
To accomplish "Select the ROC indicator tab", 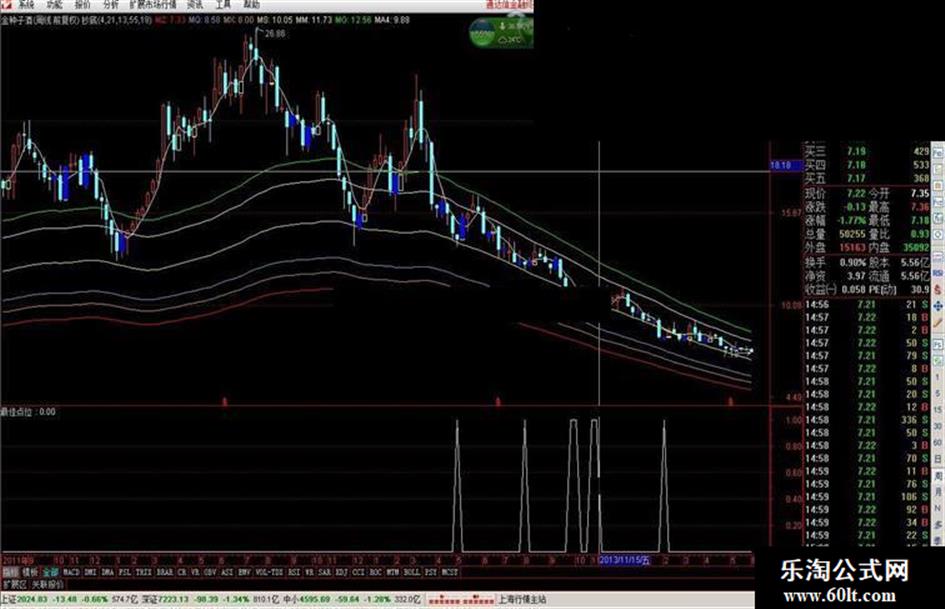I will coord(375,572).
